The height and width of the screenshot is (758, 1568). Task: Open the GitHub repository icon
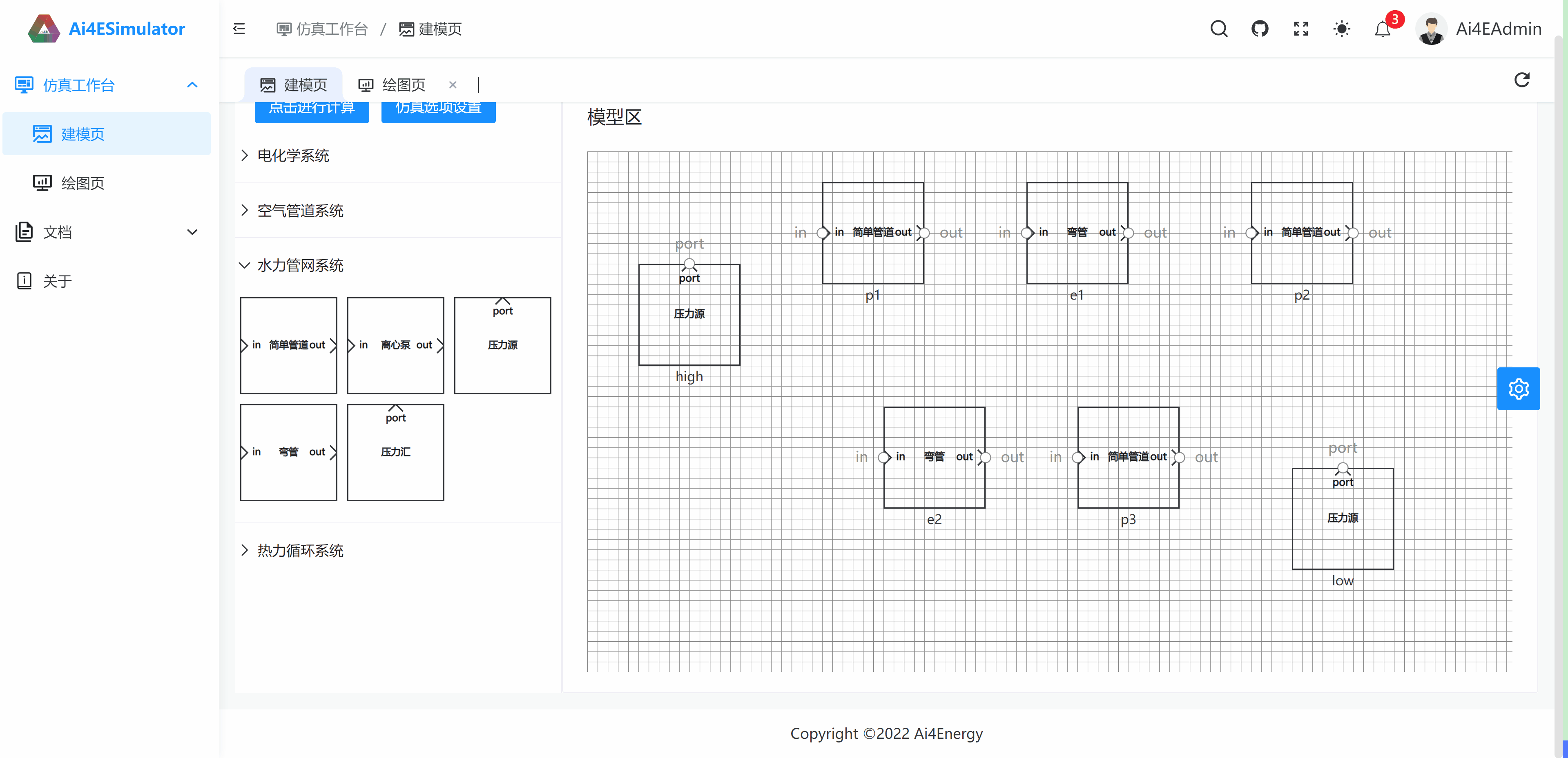1259,29
